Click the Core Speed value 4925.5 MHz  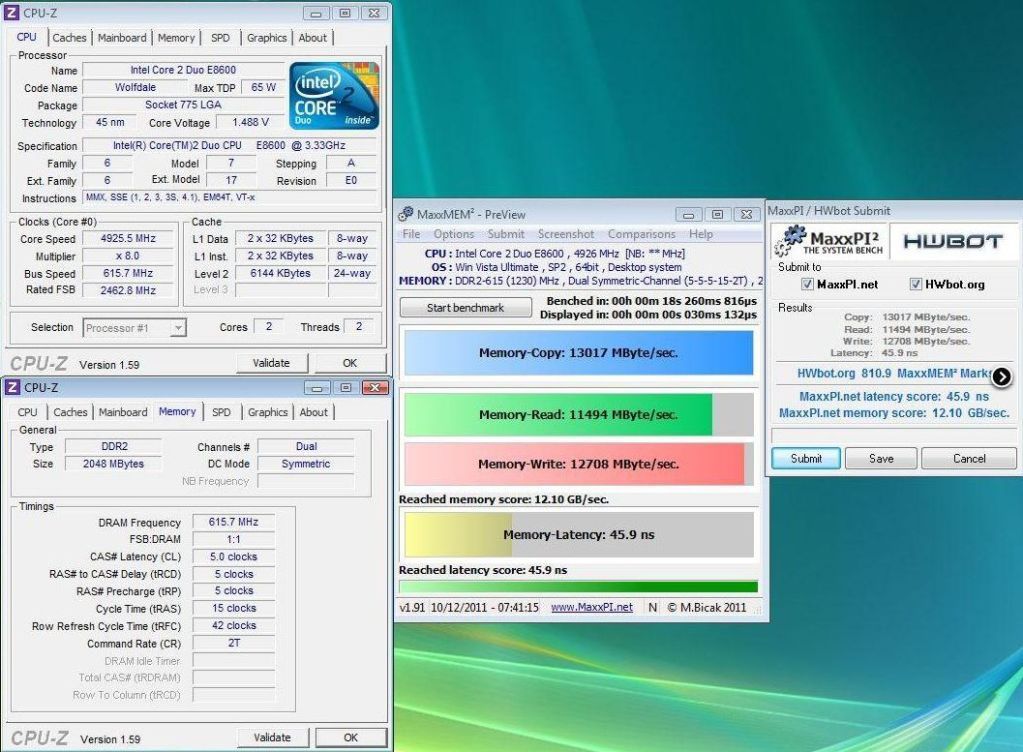point(128,239)
